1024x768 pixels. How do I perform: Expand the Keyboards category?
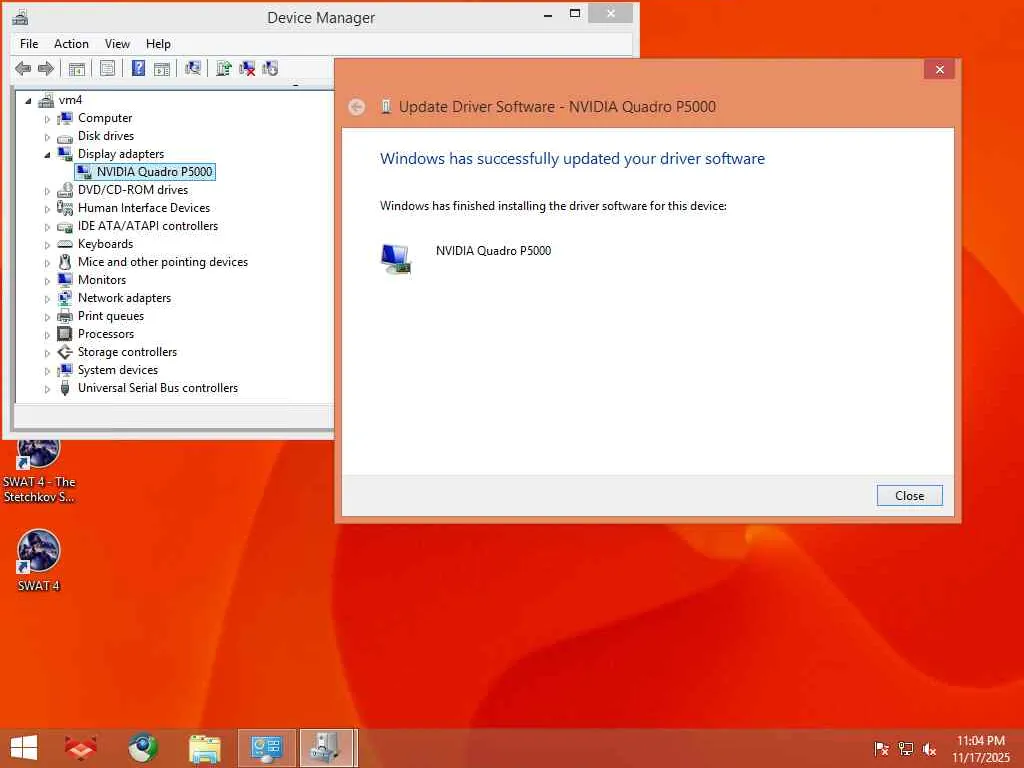47,245
